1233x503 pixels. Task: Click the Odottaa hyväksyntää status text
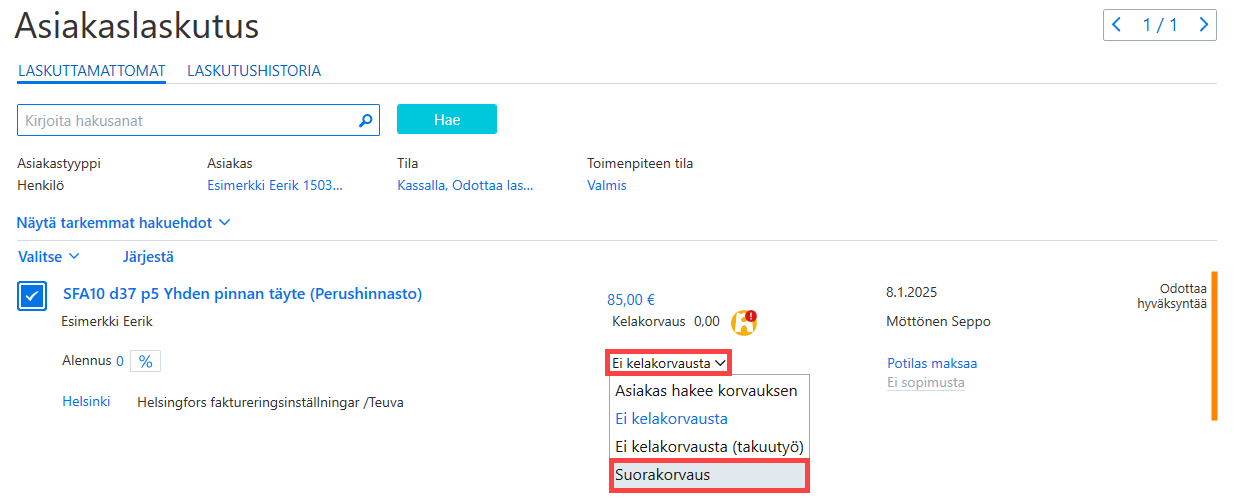coord(1172,295)
